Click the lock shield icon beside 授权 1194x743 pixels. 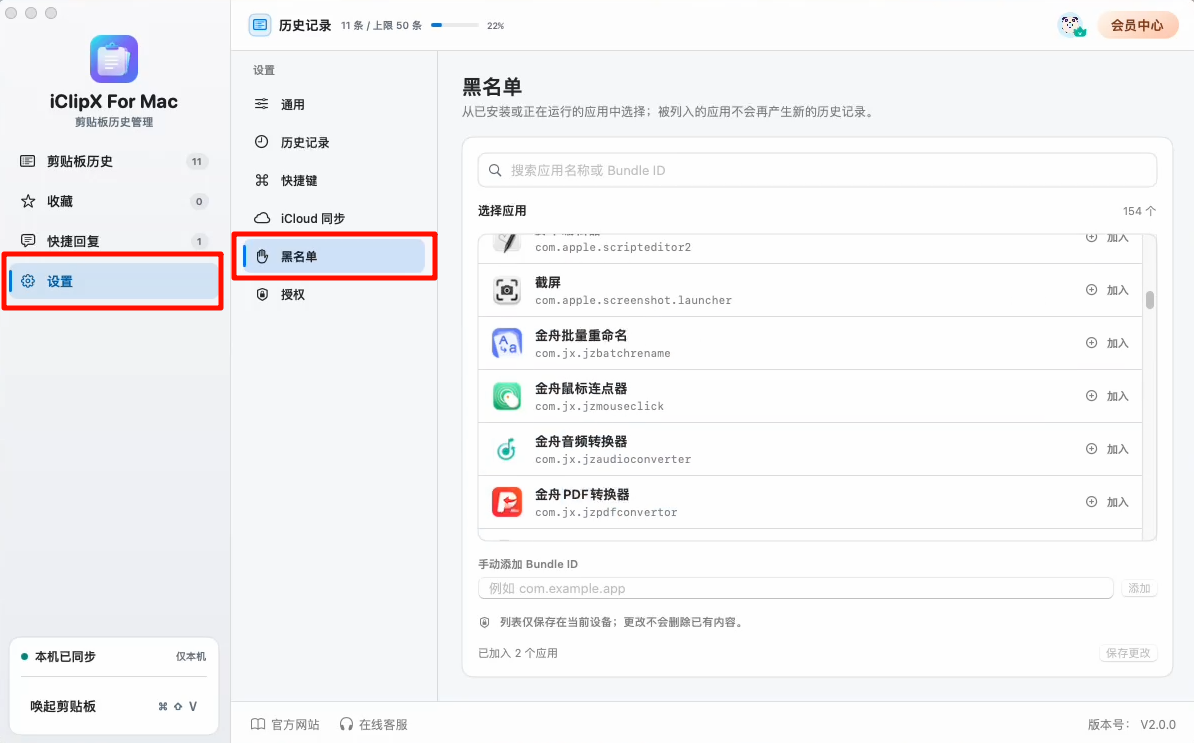coord(262,294)
